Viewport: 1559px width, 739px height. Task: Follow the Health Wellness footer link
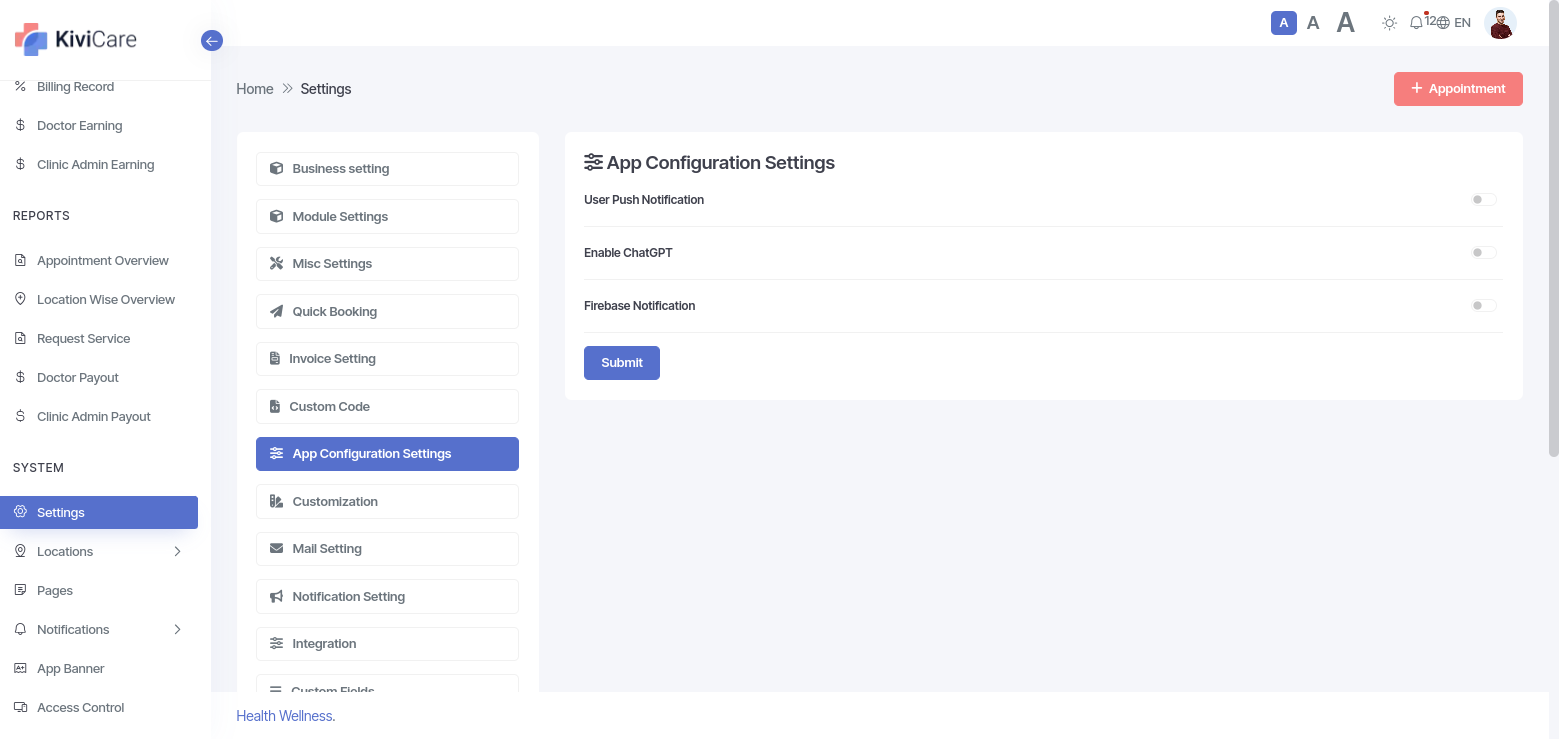point(284,716)
